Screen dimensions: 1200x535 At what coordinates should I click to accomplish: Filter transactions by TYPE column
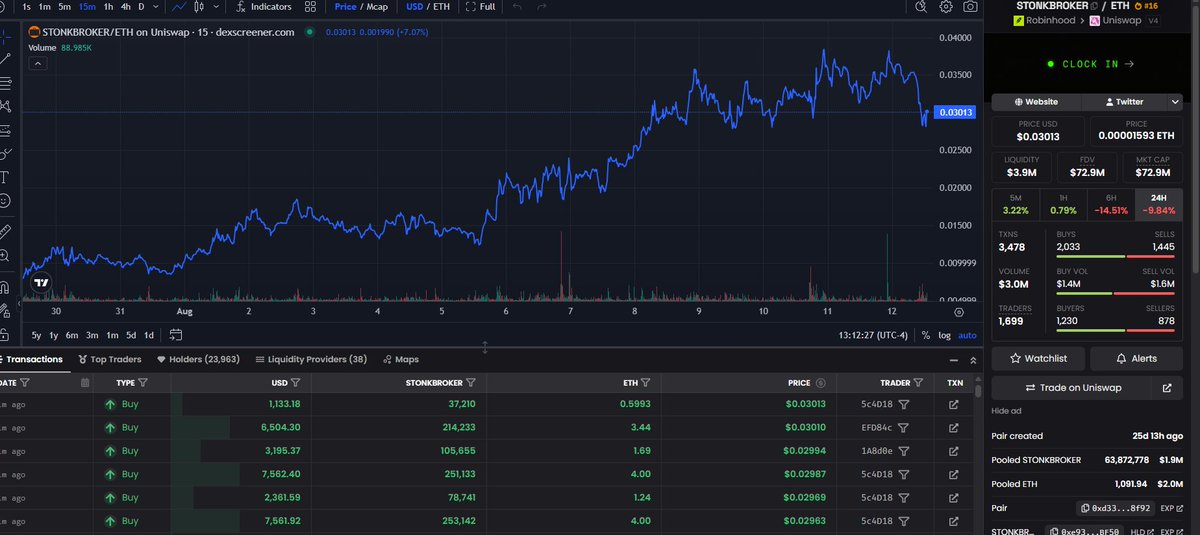pos(142,382)
